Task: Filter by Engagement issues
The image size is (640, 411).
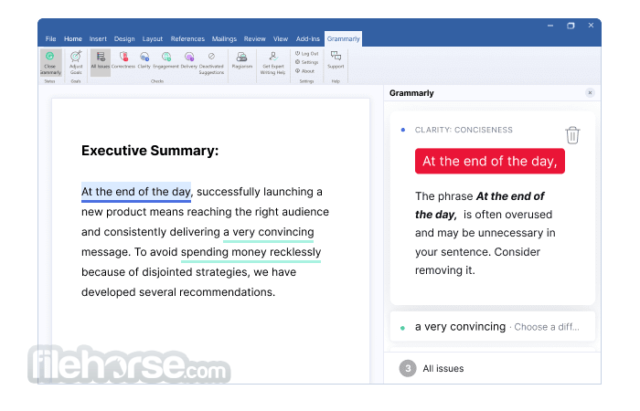Action: click(x=166, y=60)
